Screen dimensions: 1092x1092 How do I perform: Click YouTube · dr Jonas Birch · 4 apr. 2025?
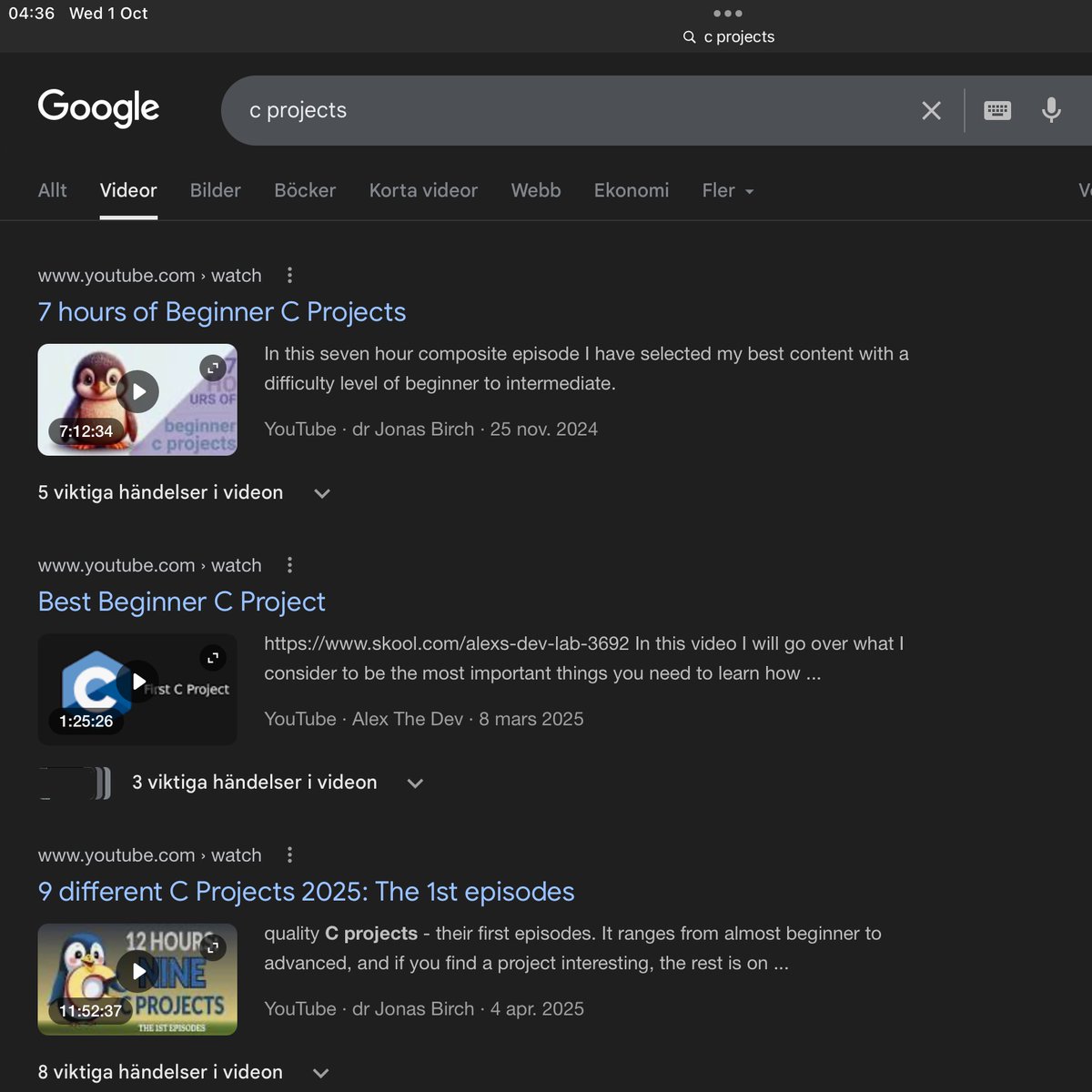coord(424,1009)
